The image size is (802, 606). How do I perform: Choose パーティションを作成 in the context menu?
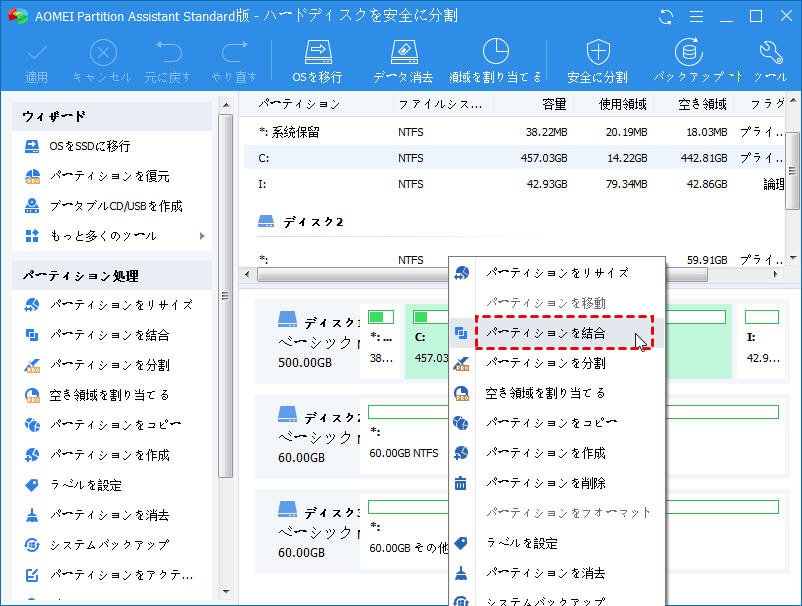pyautogui.click(x=558, y=453)
